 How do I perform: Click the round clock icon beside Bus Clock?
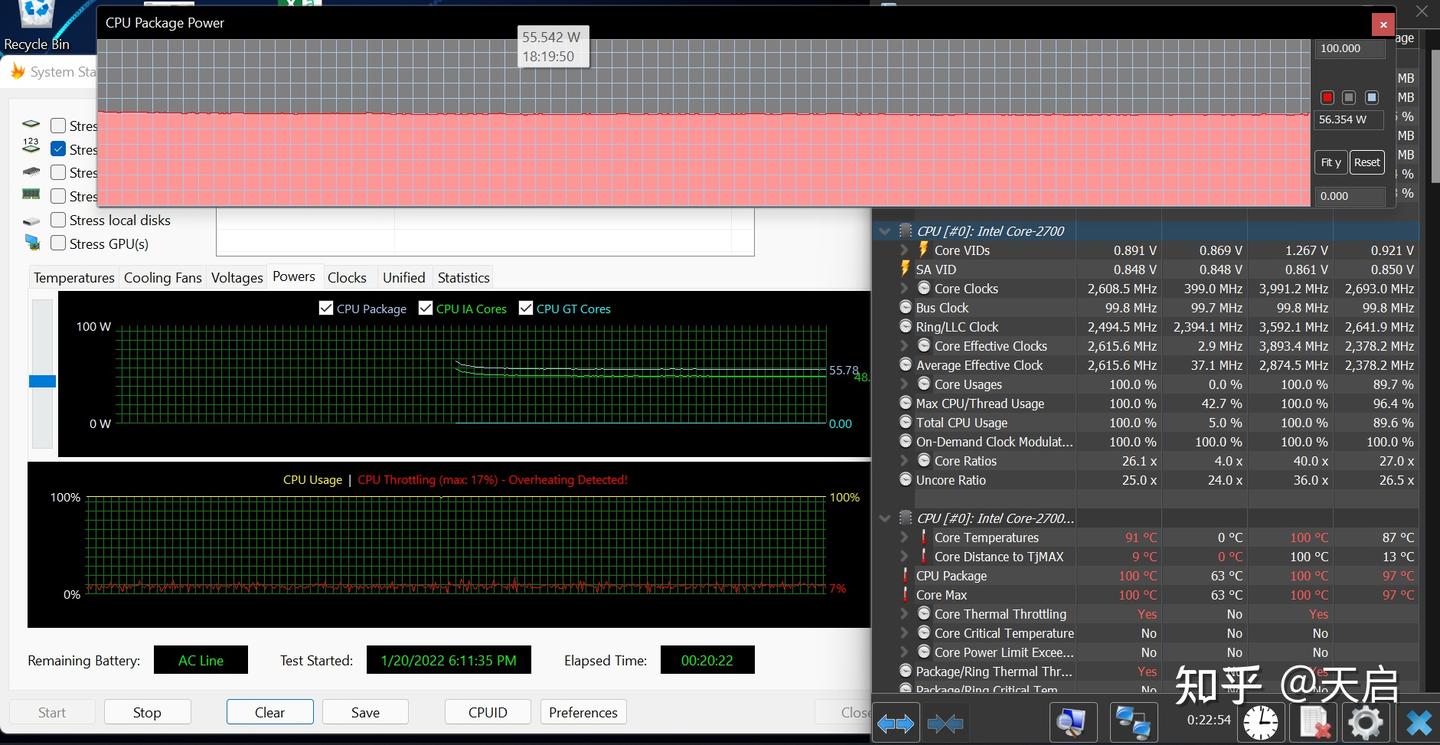906,308
